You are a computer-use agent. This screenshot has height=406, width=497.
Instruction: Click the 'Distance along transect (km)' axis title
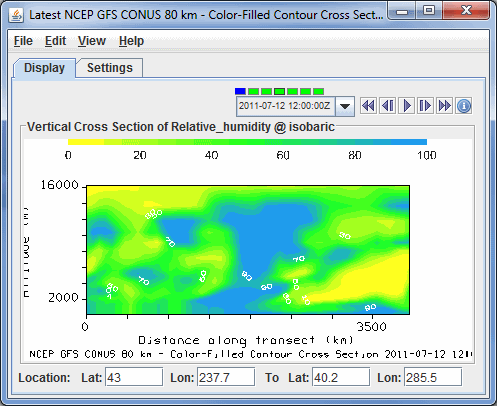246,340
